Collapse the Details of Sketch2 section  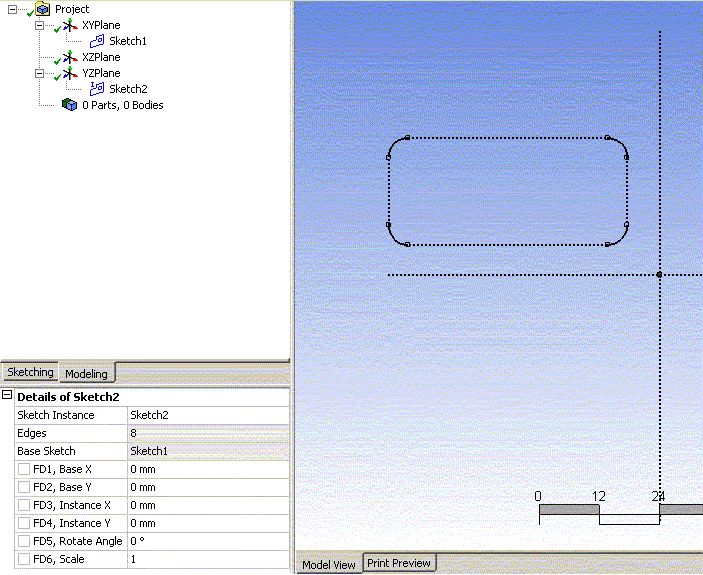pyautogui.click(x=7, y=396)
